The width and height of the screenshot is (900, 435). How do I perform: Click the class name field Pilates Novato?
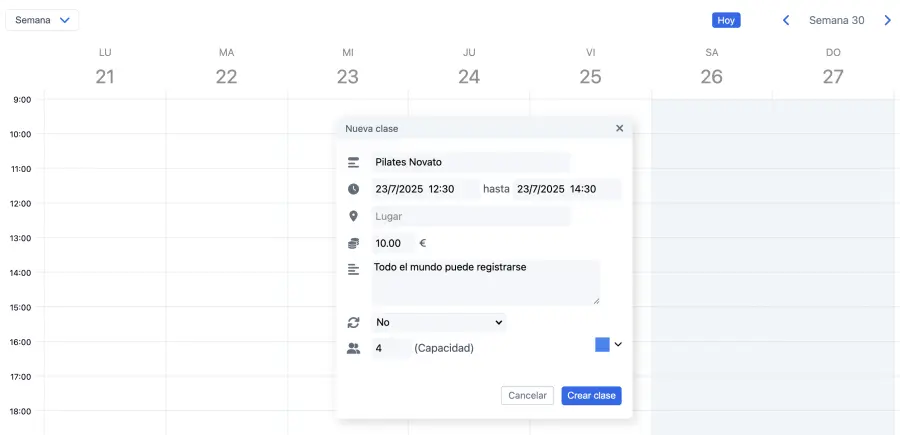(x=470, y=162)
